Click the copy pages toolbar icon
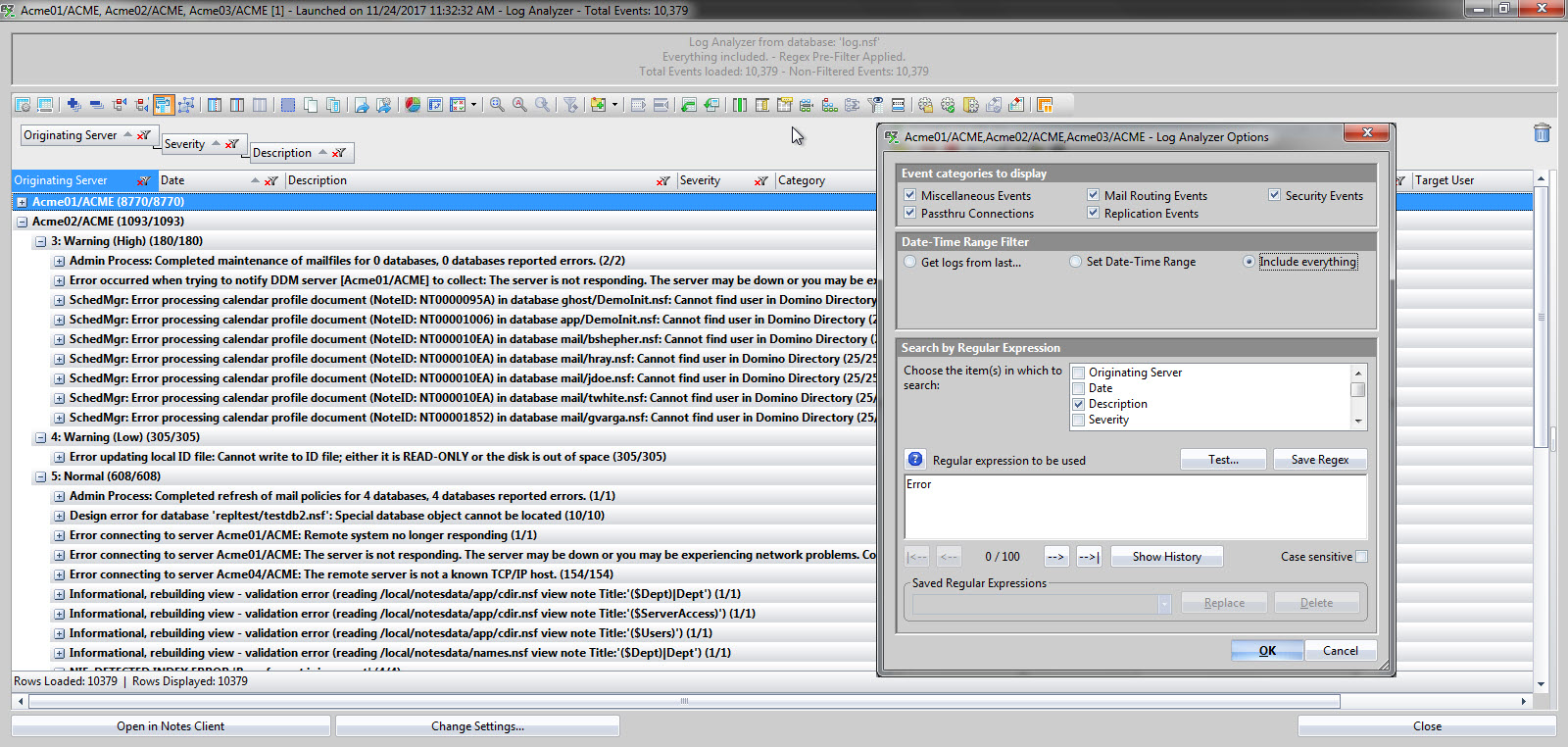1568x747 pixels. pyautogui.click(x=310, y=105)
